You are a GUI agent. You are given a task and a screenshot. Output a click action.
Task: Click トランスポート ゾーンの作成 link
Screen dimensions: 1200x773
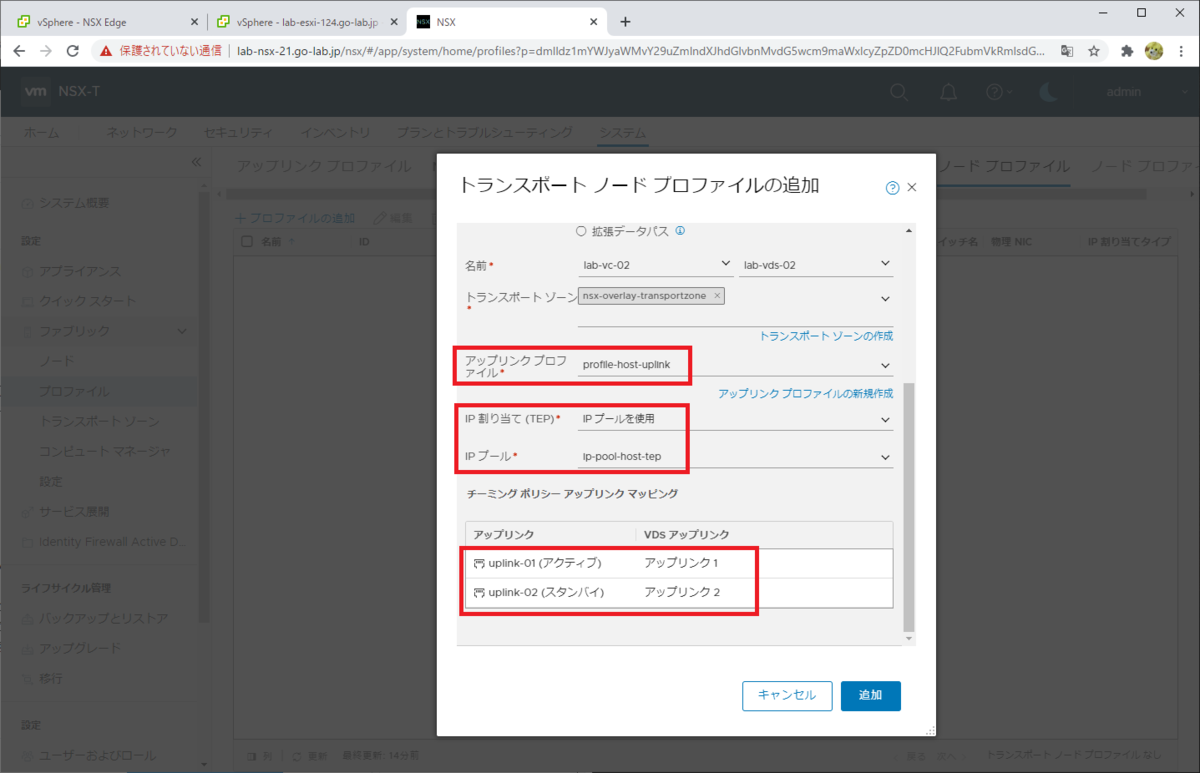tap(826, 336)
